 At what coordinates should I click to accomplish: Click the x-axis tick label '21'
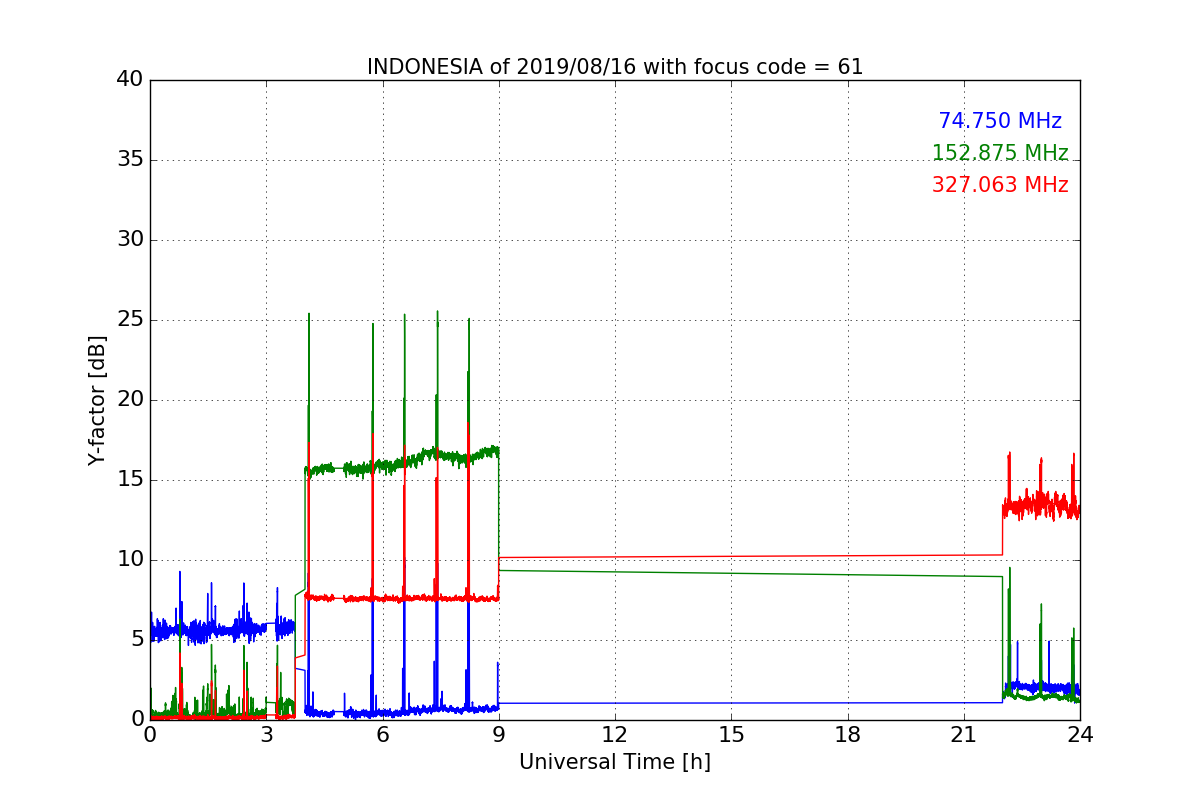pos(964,735)
